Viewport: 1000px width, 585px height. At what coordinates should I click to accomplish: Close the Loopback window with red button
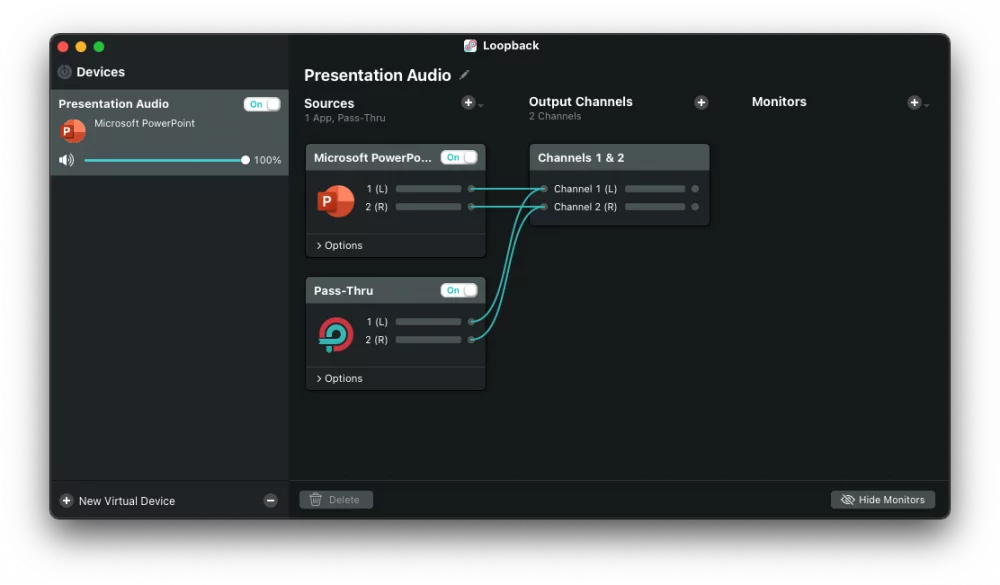coord(62,47)
